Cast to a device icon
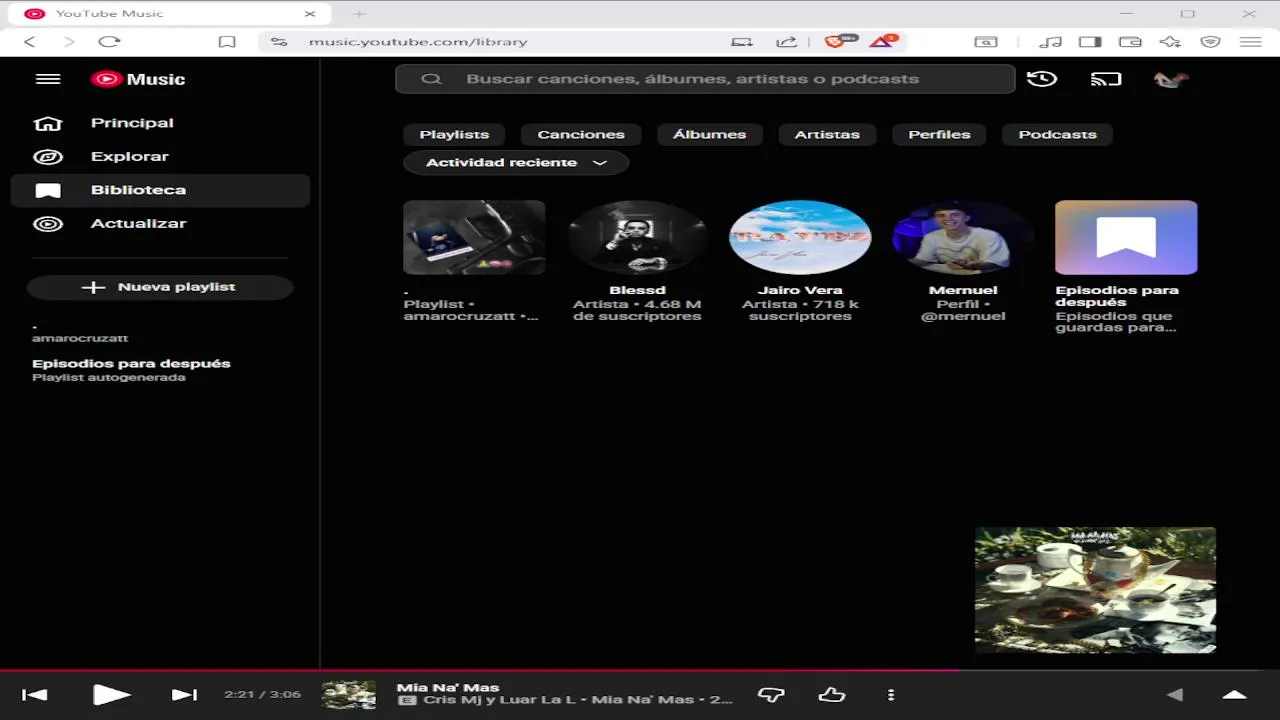This screenshot has height=720, width=1280. point(1106,79)
